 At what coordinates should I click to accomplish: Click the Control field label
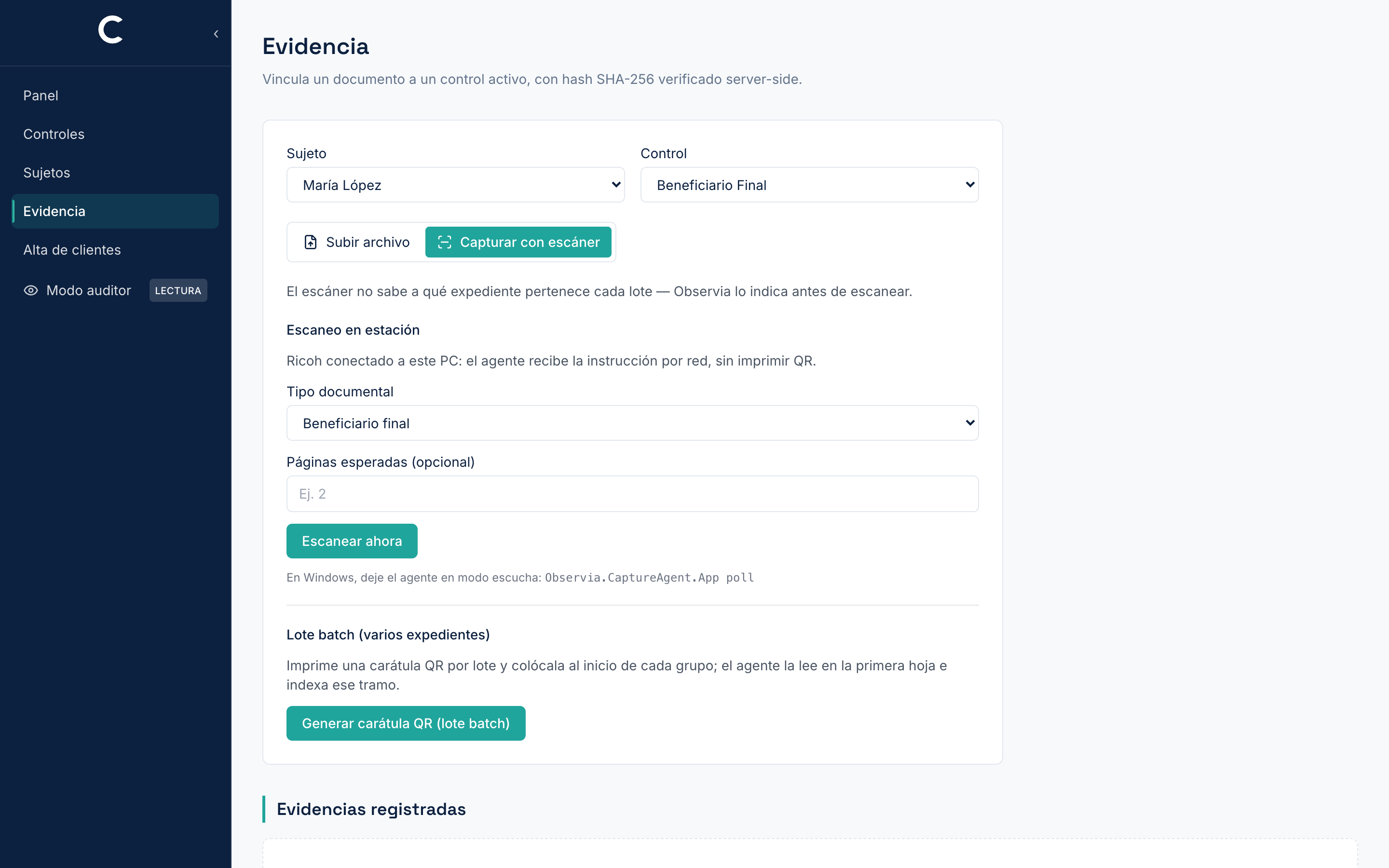click(x=664, y=153)
